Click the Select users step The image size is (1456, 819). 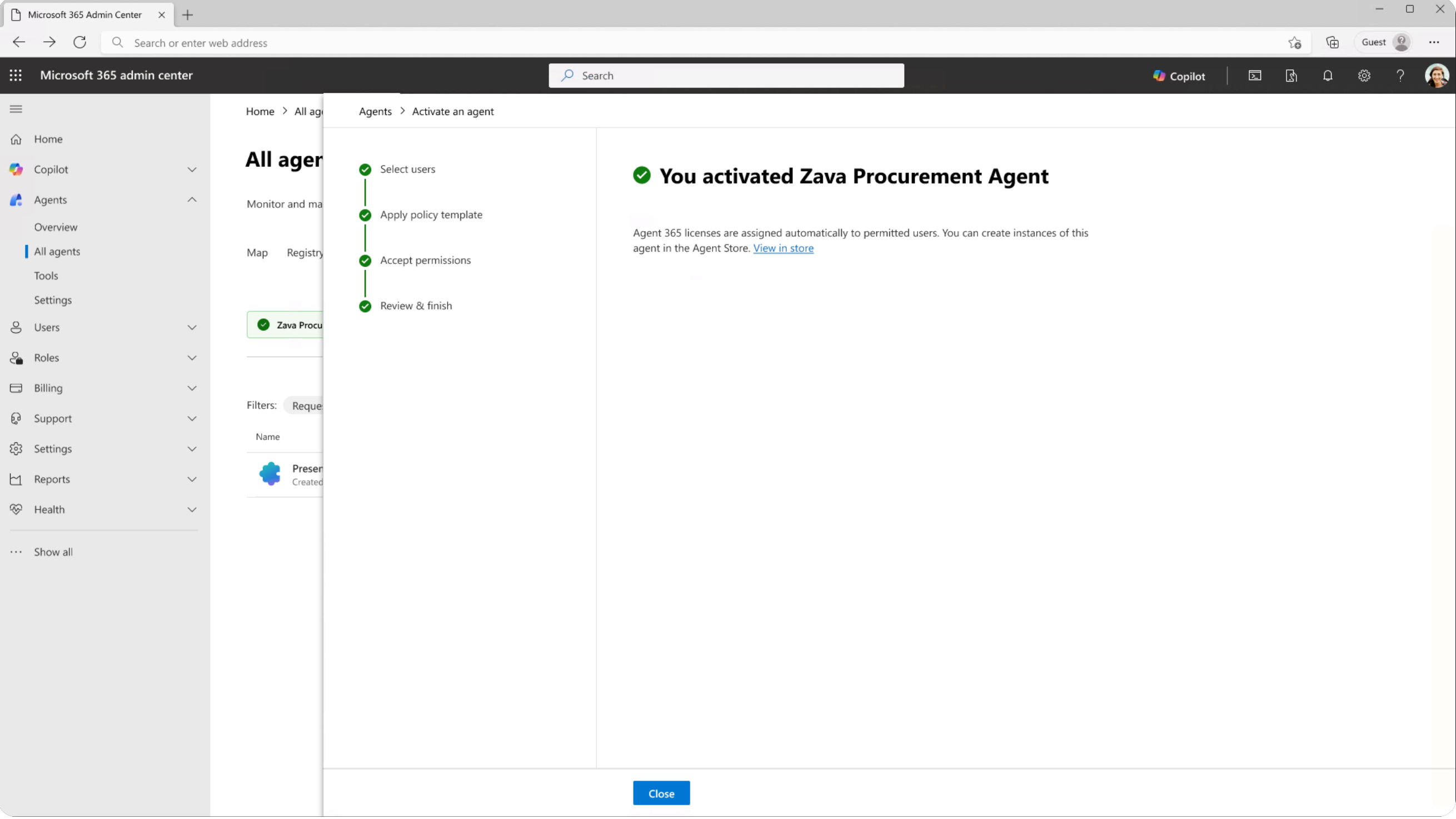point(407,169)
